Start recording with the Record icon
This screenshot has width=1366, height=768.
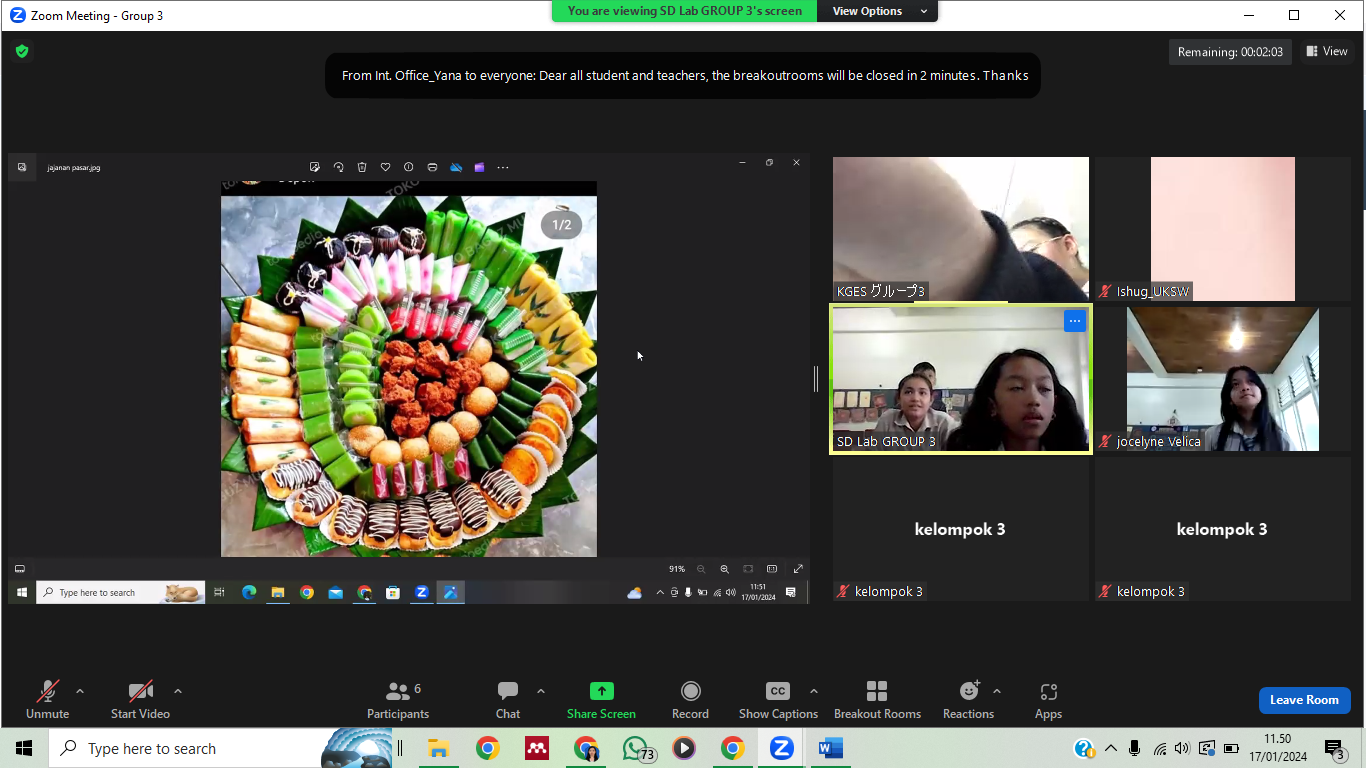point(690,692)
